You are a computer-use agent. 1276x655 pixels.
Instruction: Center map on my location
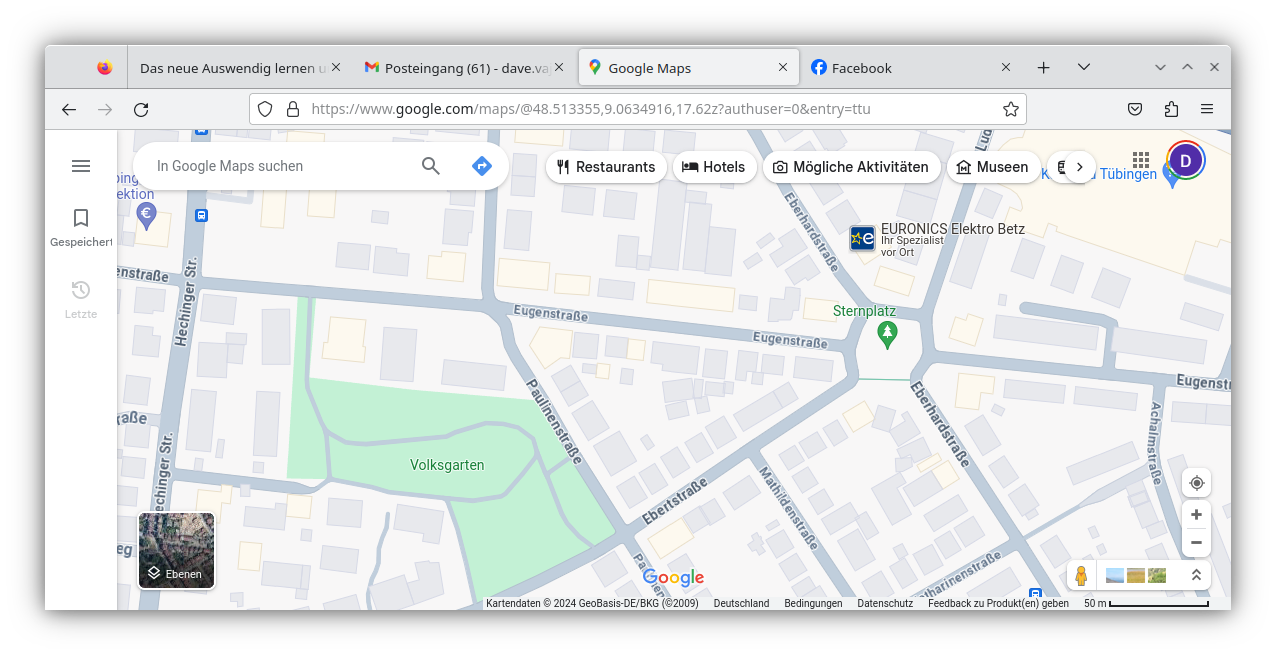point(1196,483)
